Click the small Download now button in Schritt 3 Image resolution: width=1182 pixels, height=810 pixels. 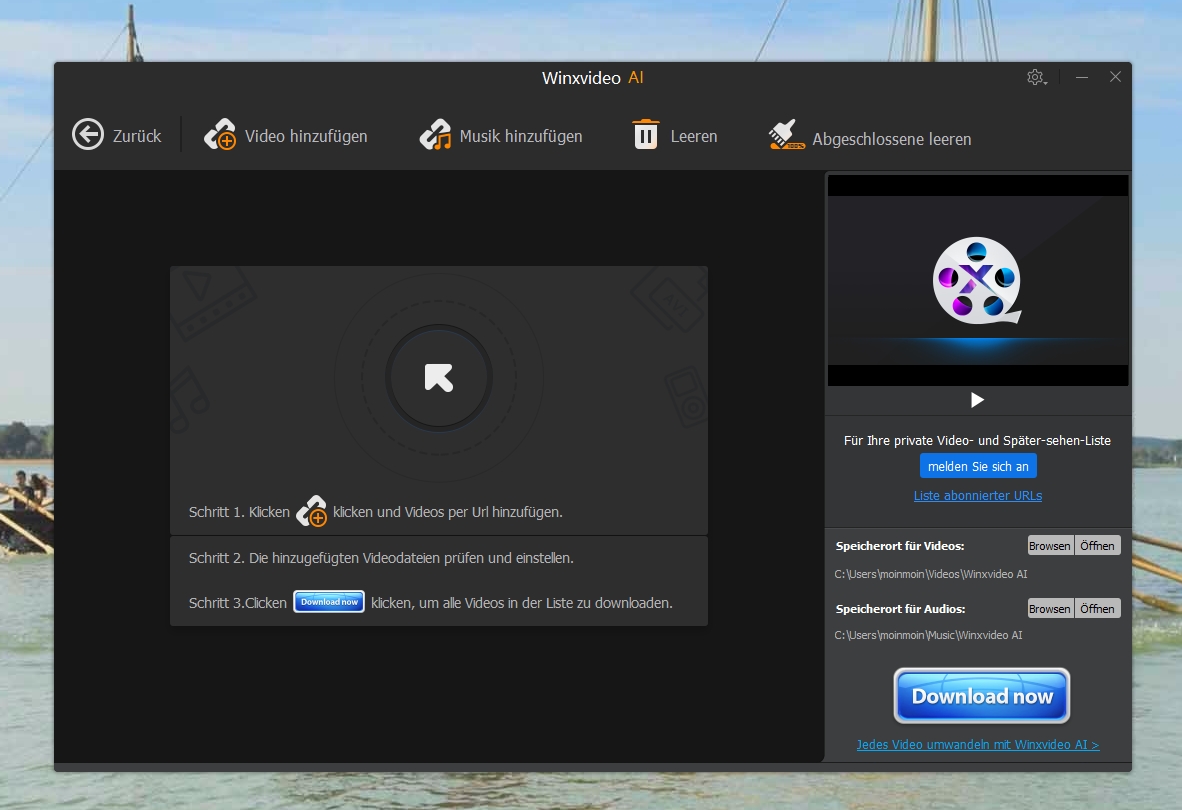pos(329,601)
